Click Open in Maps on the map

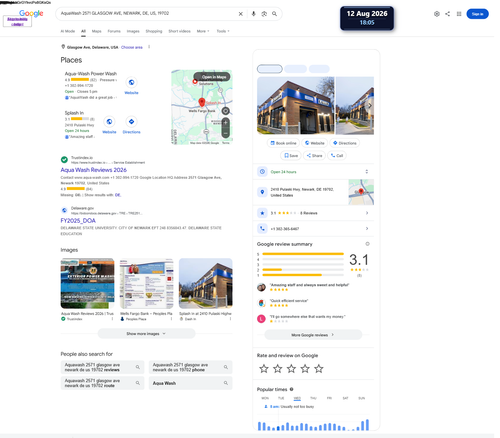click(x=212, y=77)
